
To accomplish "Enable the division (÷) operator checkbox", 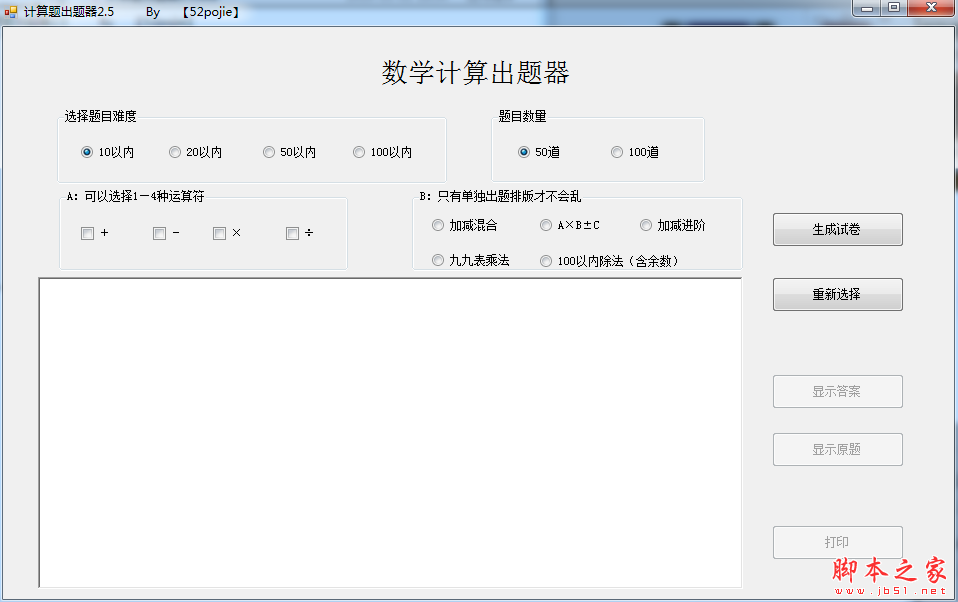I will tap(292, 234).
